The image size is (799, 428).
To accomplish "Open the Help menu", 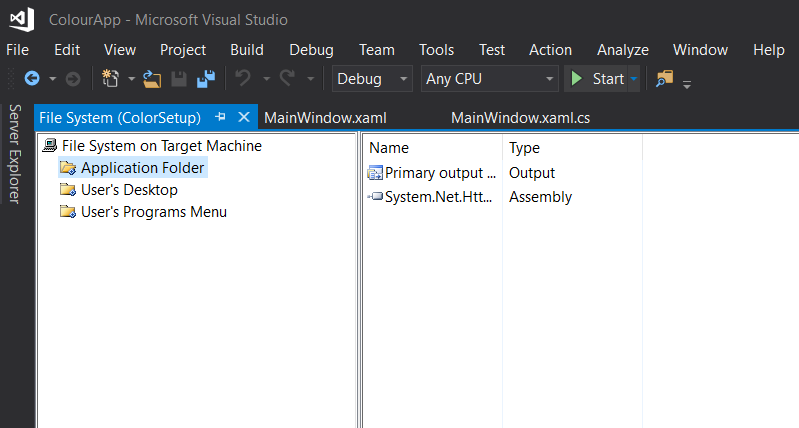I will (x=768, y=50).
